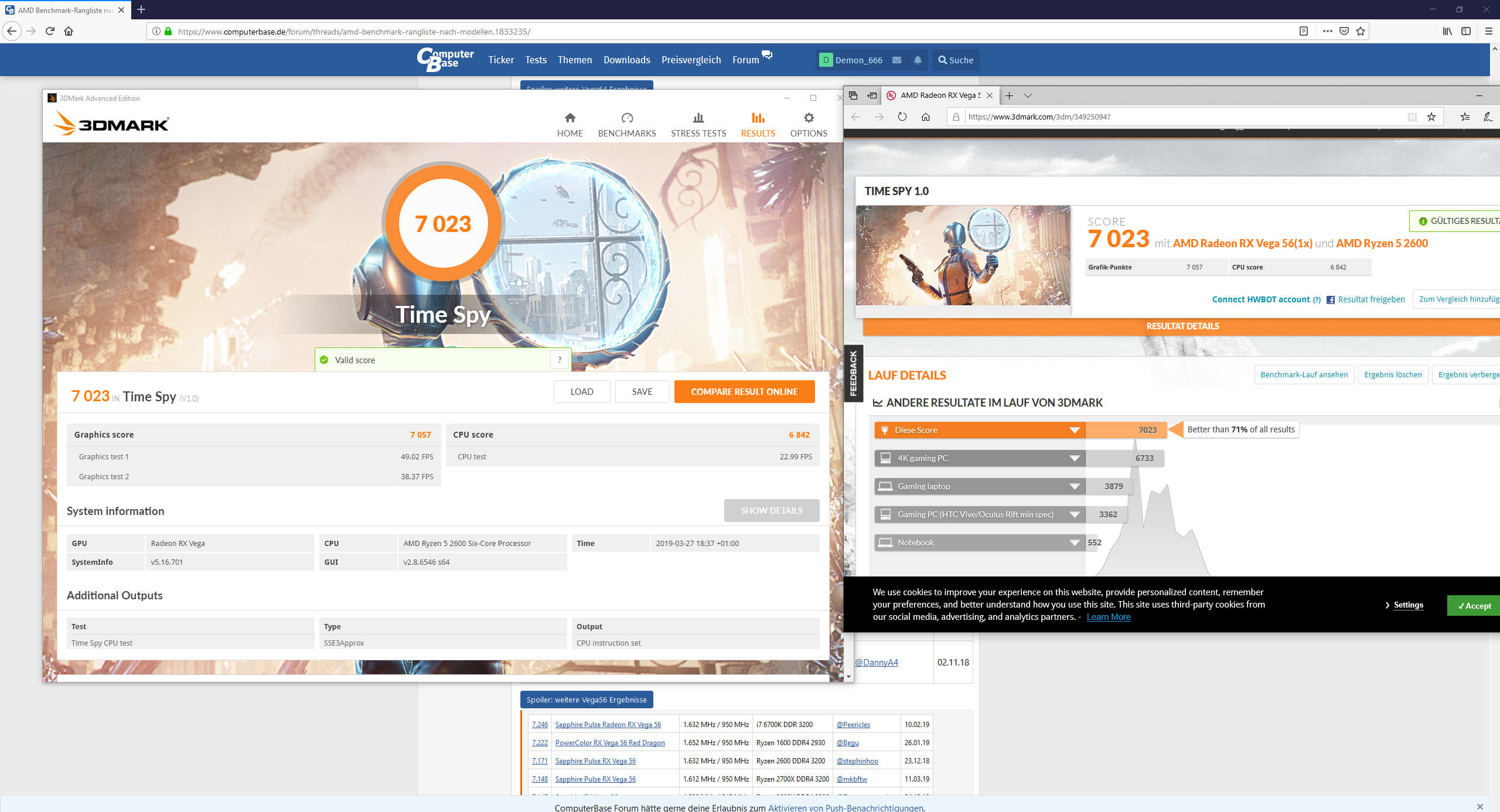Open 3DMark OPTIONS gear icon

pos(809,118)
